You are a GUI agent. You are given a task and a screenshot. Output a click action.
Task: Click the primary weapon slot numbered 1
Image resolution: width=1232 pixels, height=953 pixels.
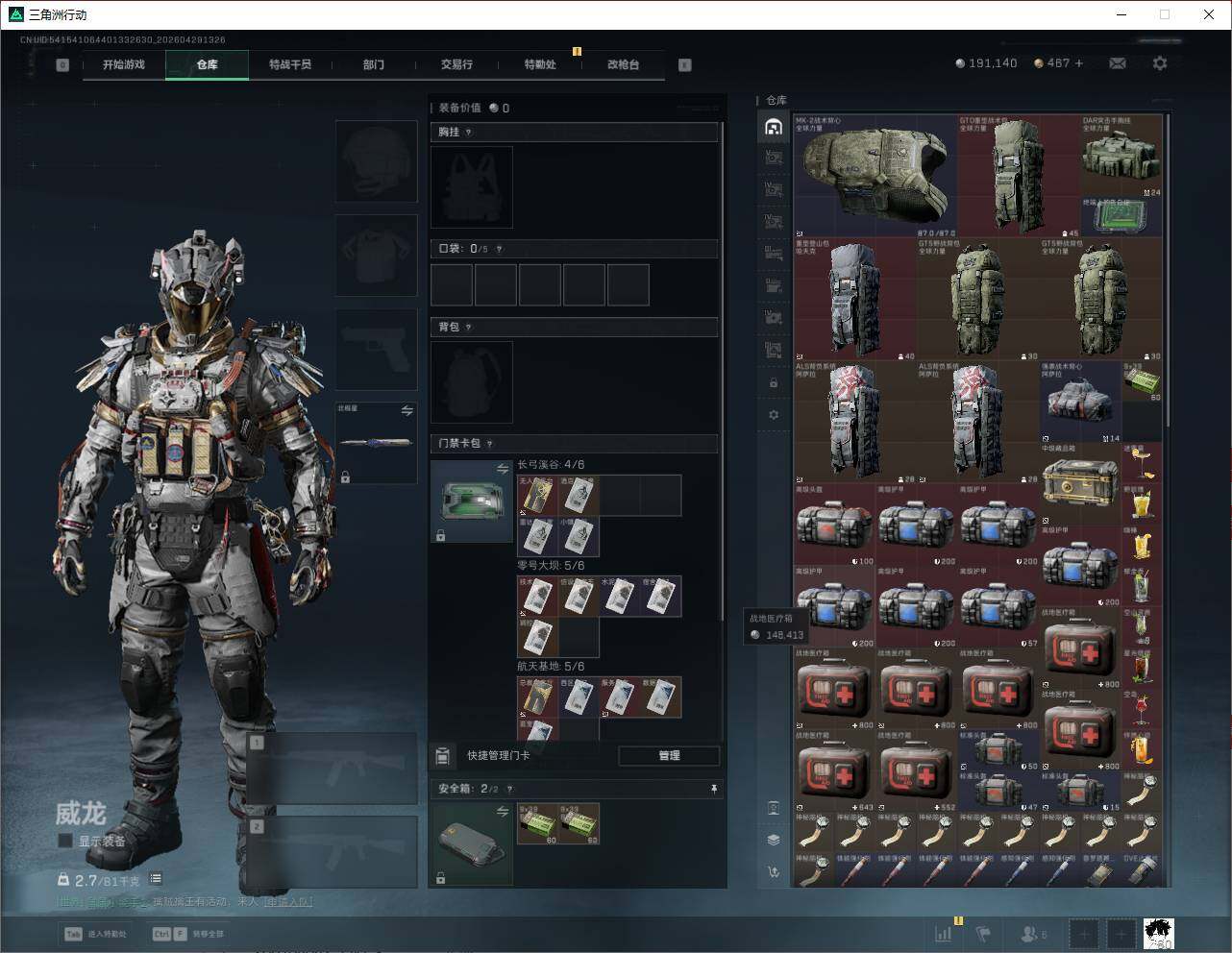(333, 769)
